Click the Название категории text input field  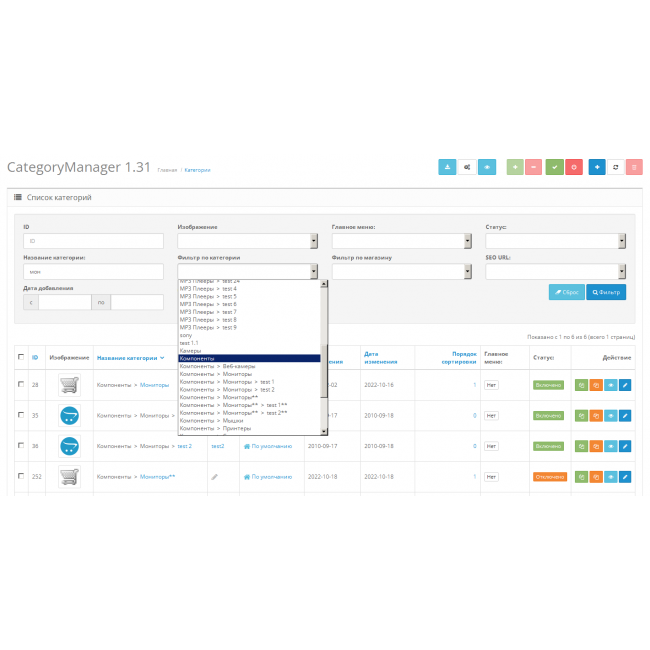tap(93, 272)
